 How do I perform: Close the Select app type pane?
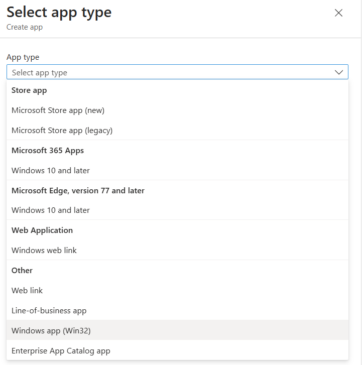pyautogui.click(x=338, y=13)
